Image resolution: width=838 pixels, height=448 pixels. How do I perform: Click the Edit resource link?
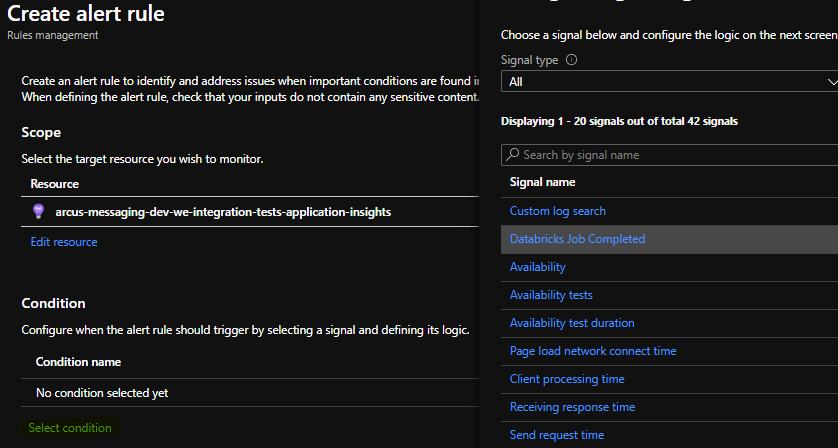click(64, 242)
